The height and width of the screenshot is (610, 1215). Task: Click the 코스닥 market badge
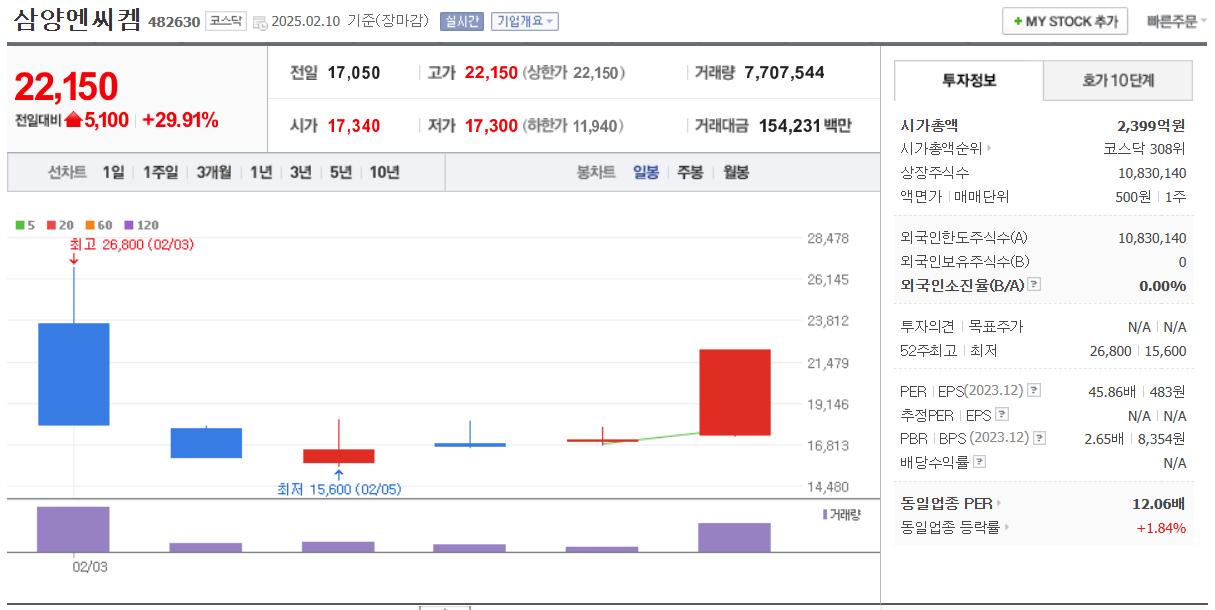(226, 21)
